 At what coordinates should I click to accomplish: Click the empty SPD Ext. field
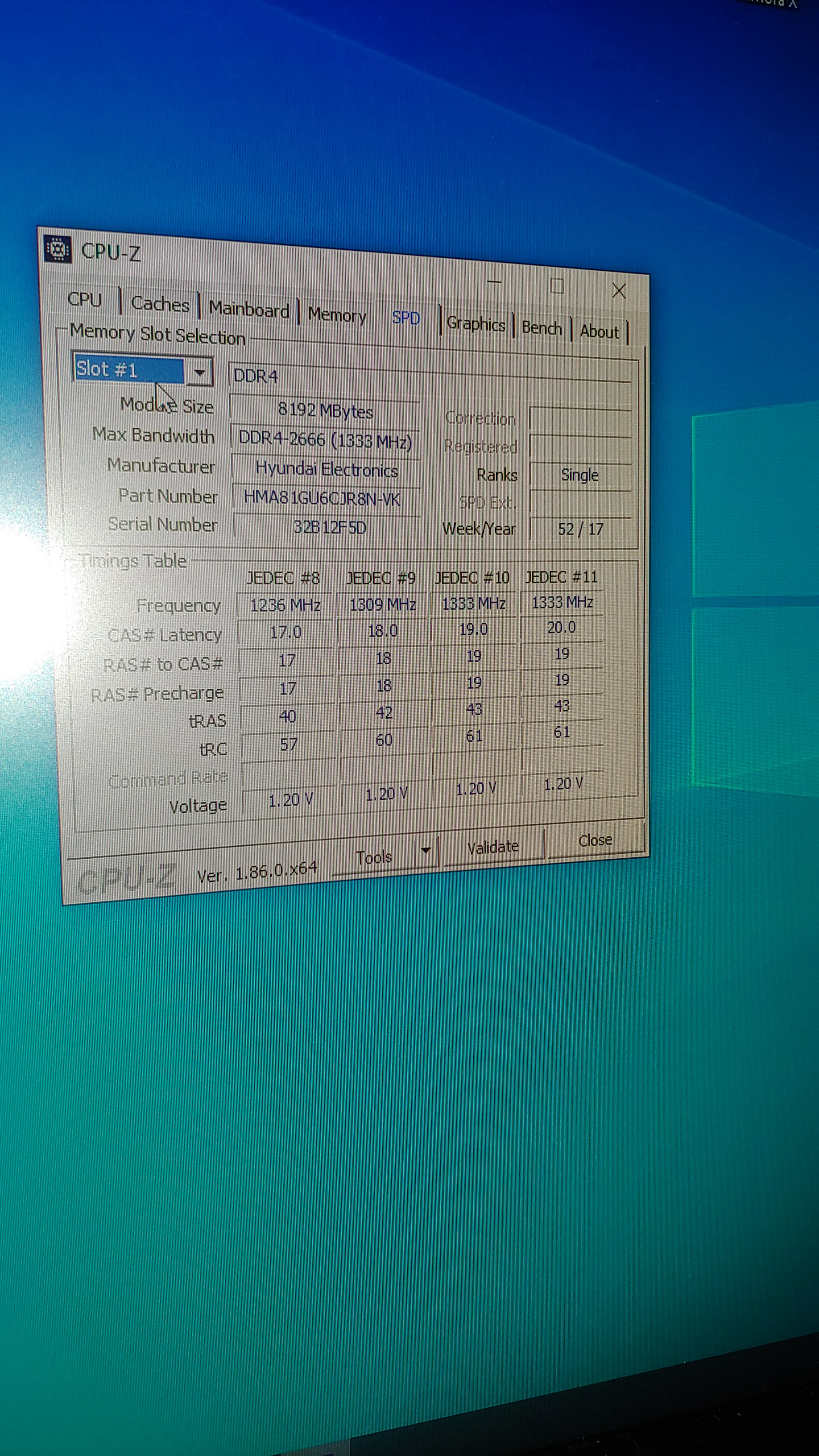pyautogui.click(x=580, y=502)
